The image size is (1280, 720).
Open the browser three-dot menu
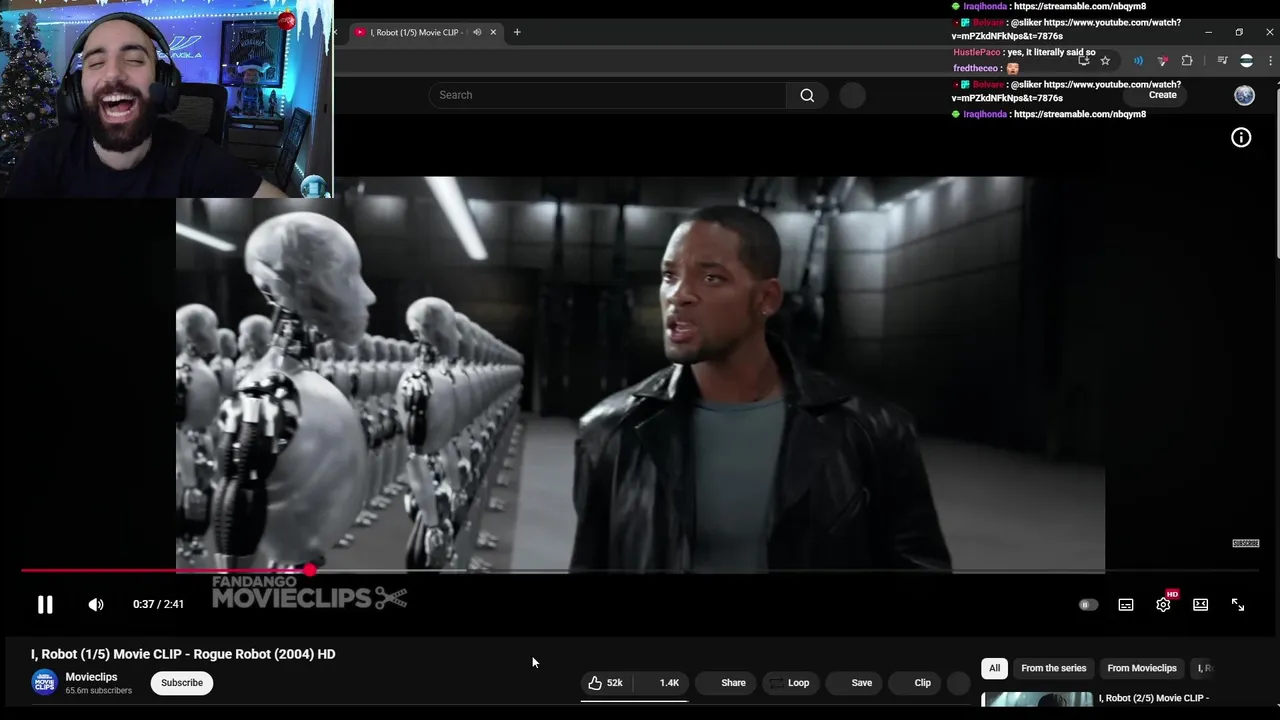1270,61
